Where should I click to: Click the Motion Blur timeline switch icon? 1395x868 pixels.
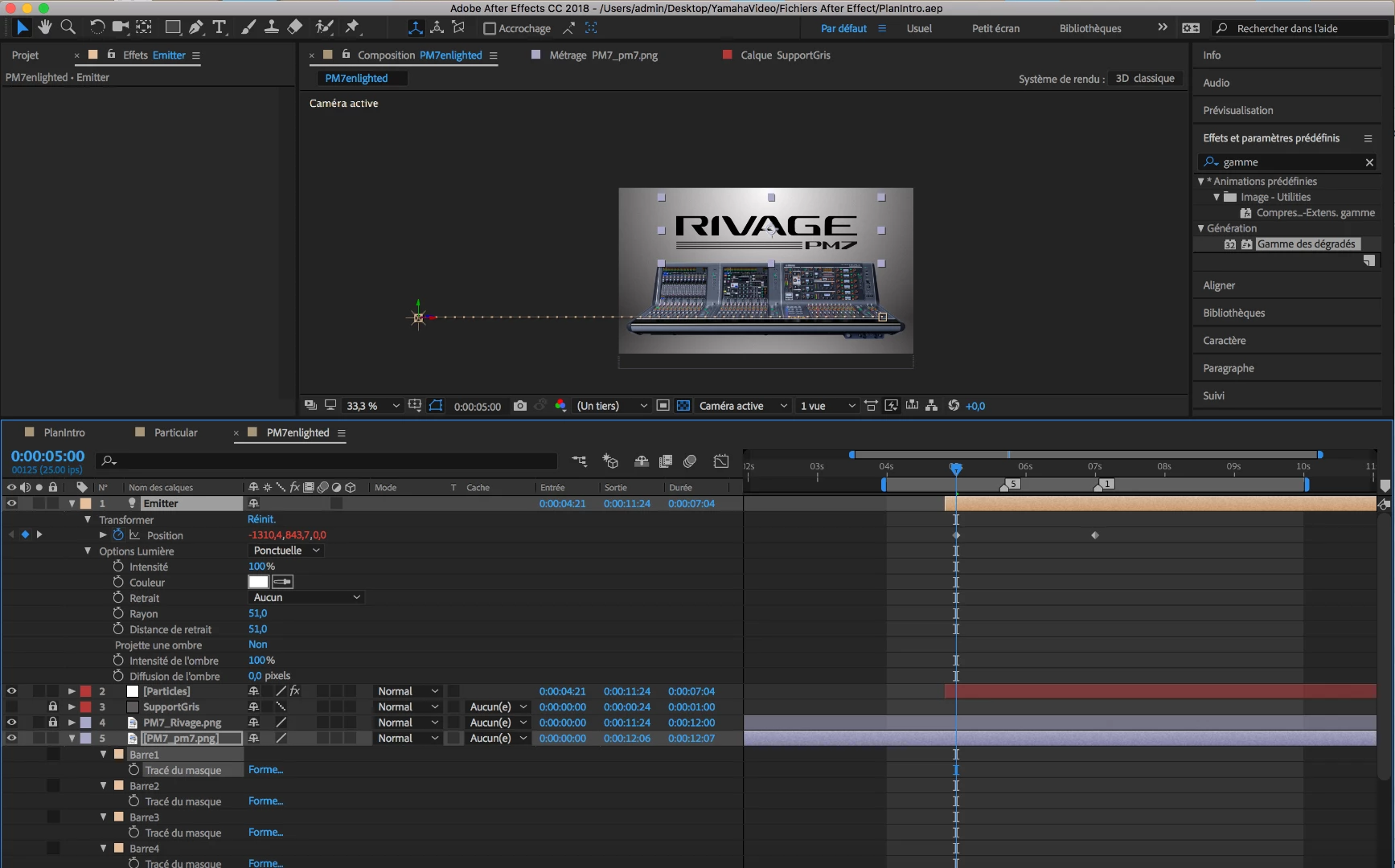(x=689, y=461)
